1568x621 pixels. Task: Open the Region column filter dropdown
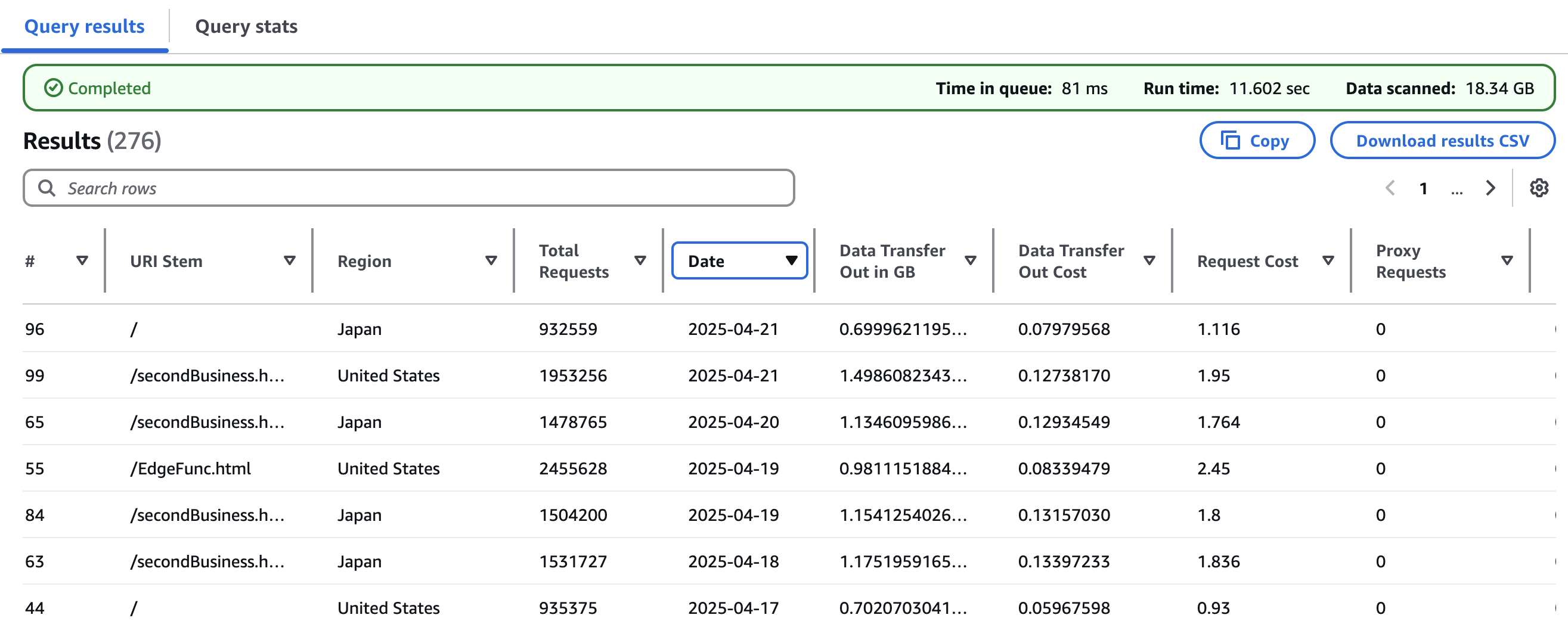pos(491,260)
